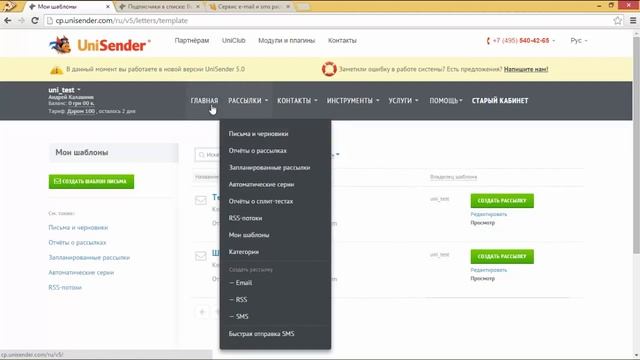Open the Рус language dropdown
The height and width of the screenshot is (360, 640).
pyautogui.click(x=579, y=40)
